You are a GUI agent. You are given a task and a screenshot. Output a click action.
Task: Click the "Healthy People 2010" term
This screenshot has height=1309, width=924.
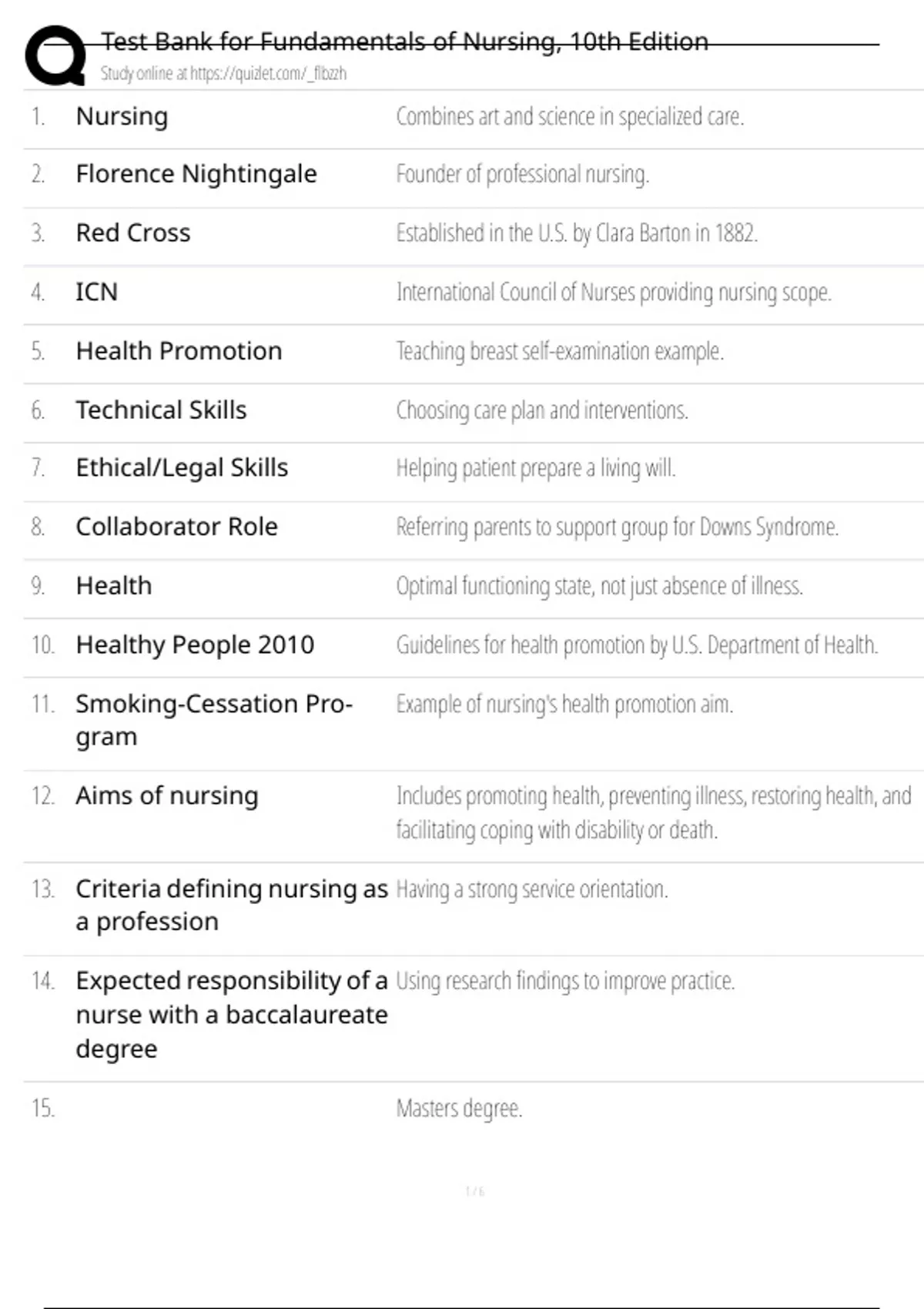click(x=195, y=645)
